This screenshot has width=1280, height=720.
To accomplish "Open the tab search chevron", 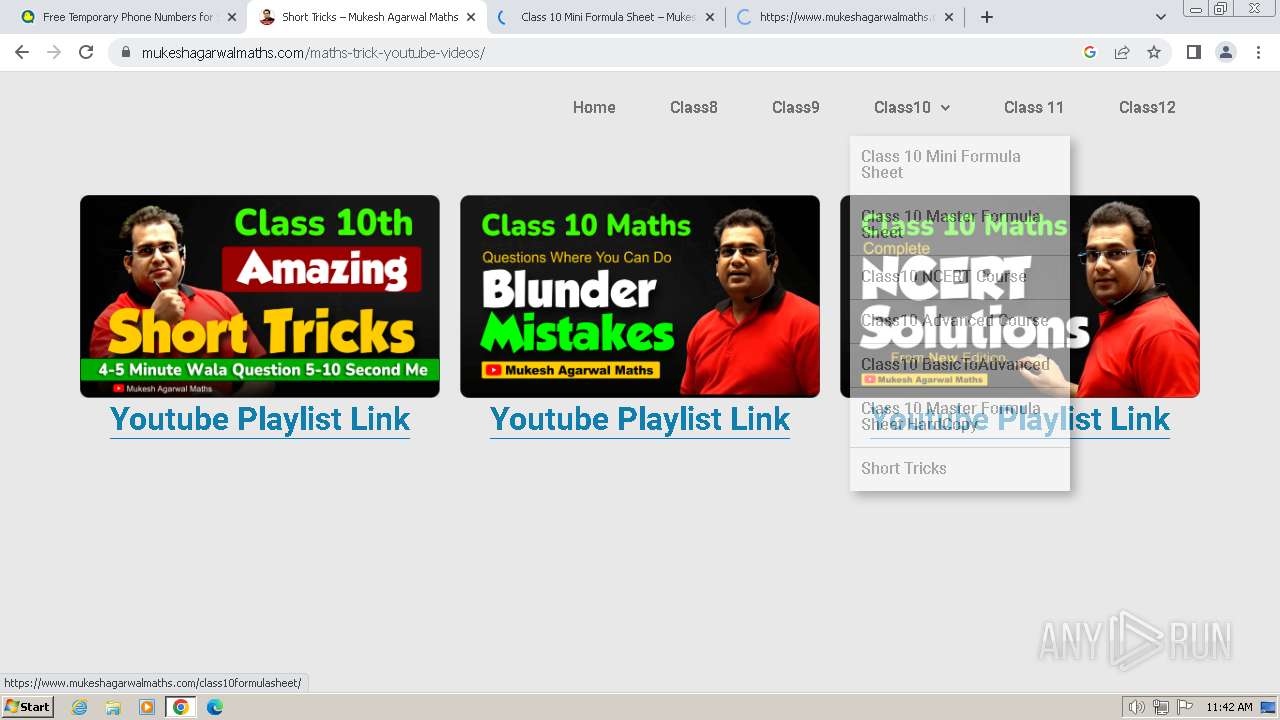I will [1160, 17].
